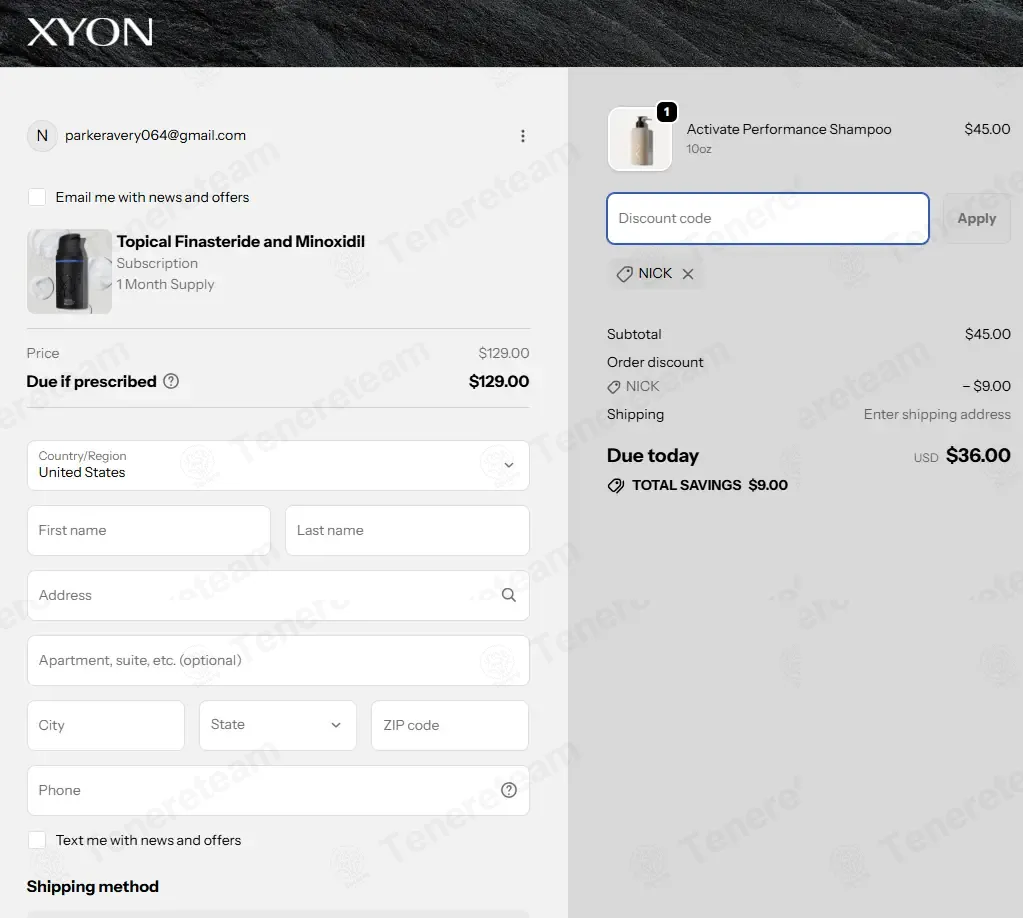Viewport: 1023px width, 918px height.
Task: Click the Apply discount button
Action: pos(977,219)
